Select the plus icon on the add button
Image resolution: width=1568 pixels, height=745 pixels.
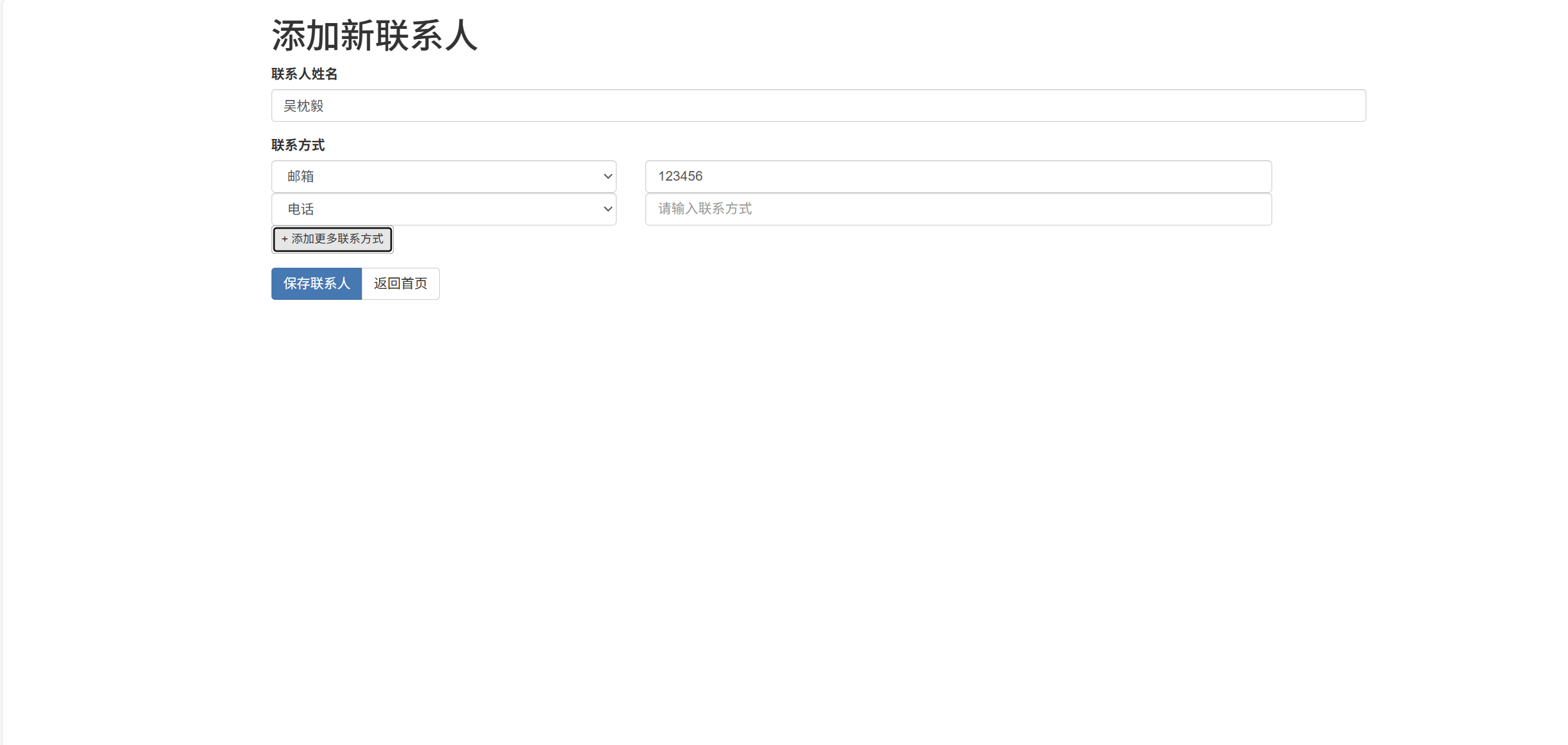[x=284, y=239]
